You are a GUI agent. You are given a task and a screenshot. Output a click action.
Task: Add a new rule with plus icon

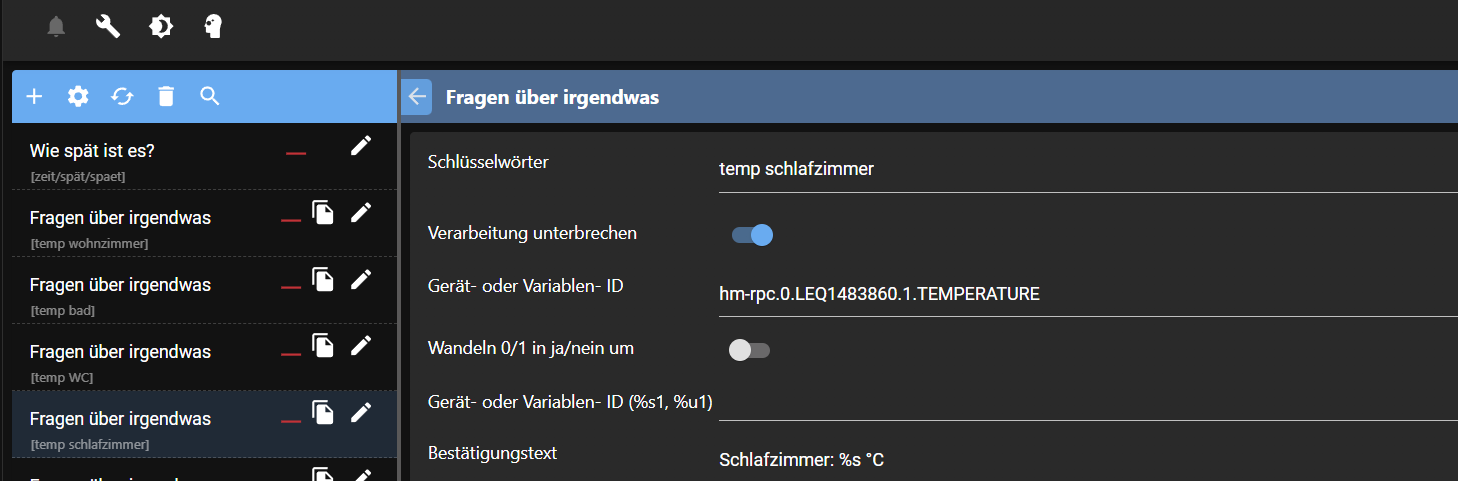[x=34, y=96]
